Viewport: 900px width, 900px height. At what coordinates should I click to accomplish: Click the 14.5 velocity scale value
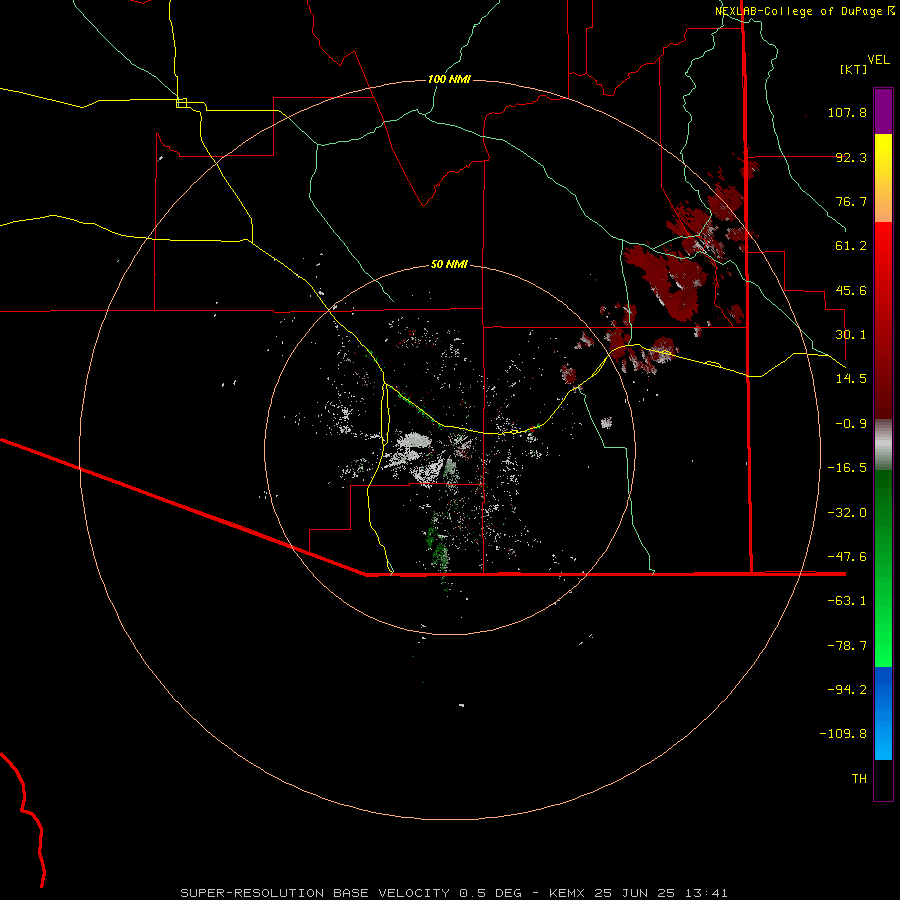(x=851, y=379)
